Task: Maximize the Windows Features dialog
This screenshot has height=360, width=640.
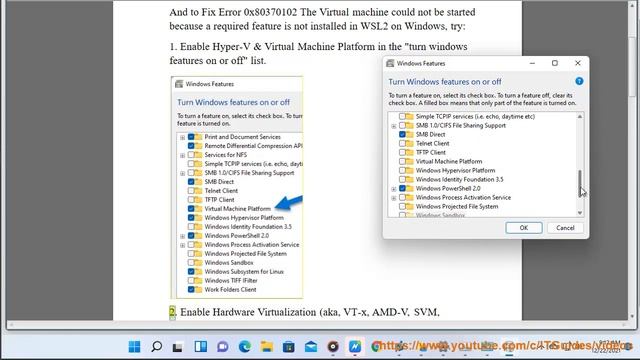Action: pyautogui.click(x=555, y=63)
